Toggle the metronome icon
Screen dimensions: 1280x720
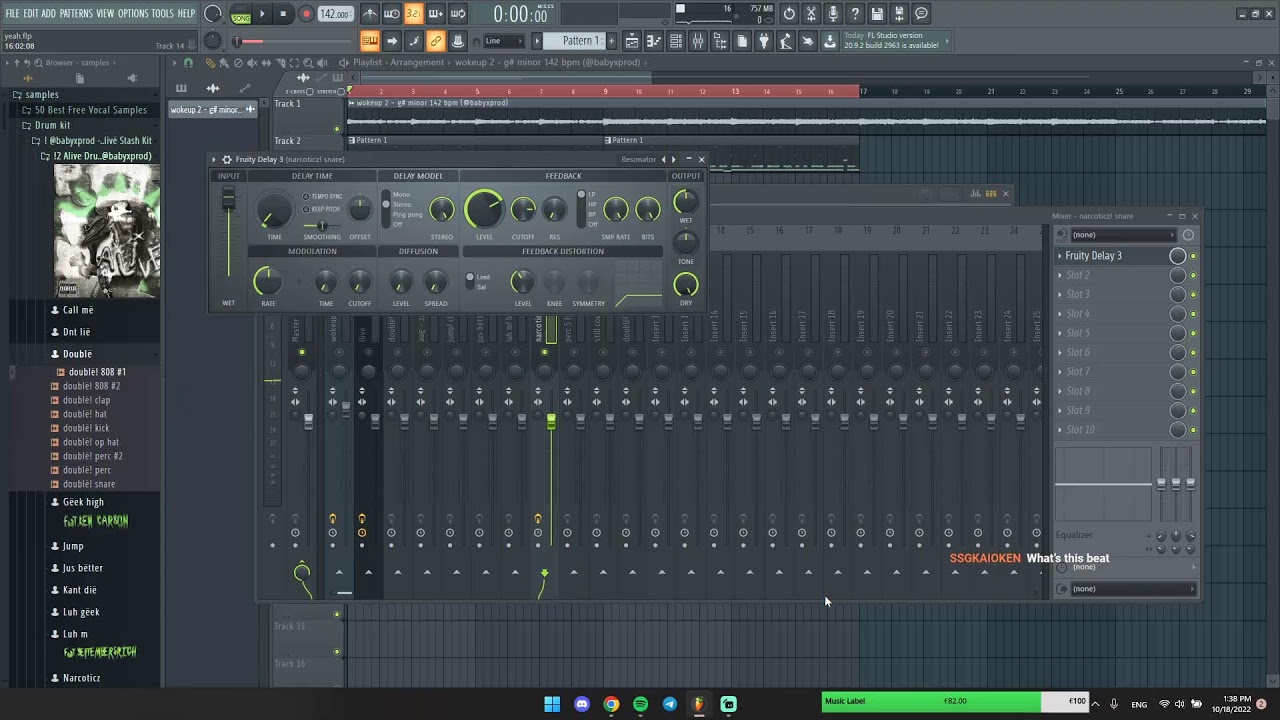click(x=370, y=14)
